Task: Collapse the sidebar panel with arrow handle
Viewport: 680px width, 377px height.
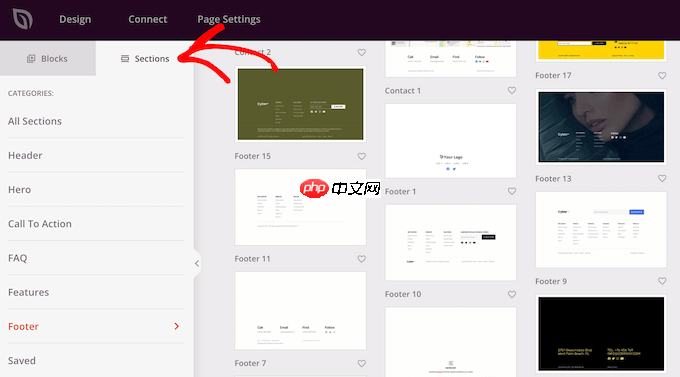Action: (197, 263)
